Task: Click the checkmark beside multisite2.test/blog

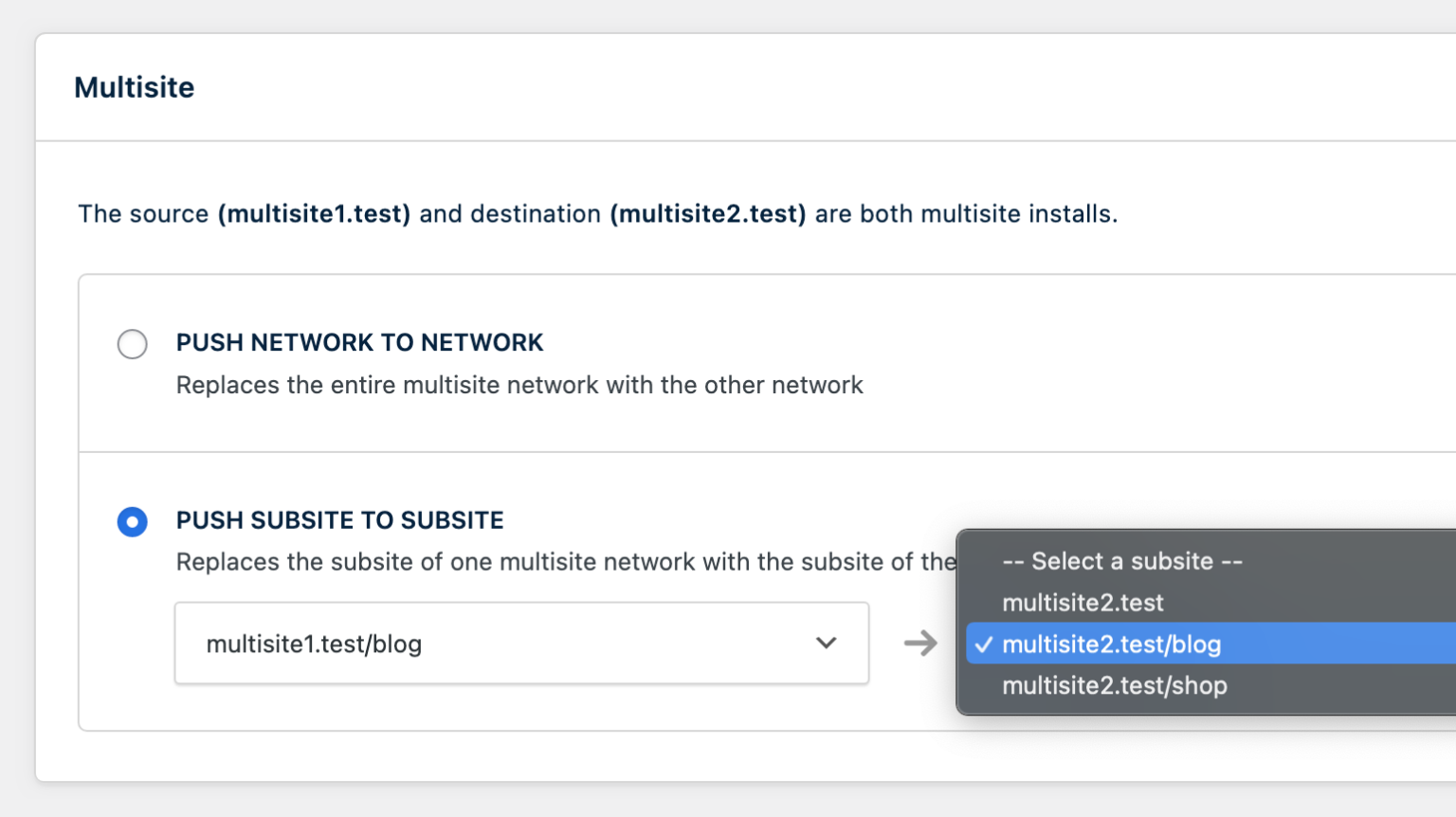Action: (984, 644)
